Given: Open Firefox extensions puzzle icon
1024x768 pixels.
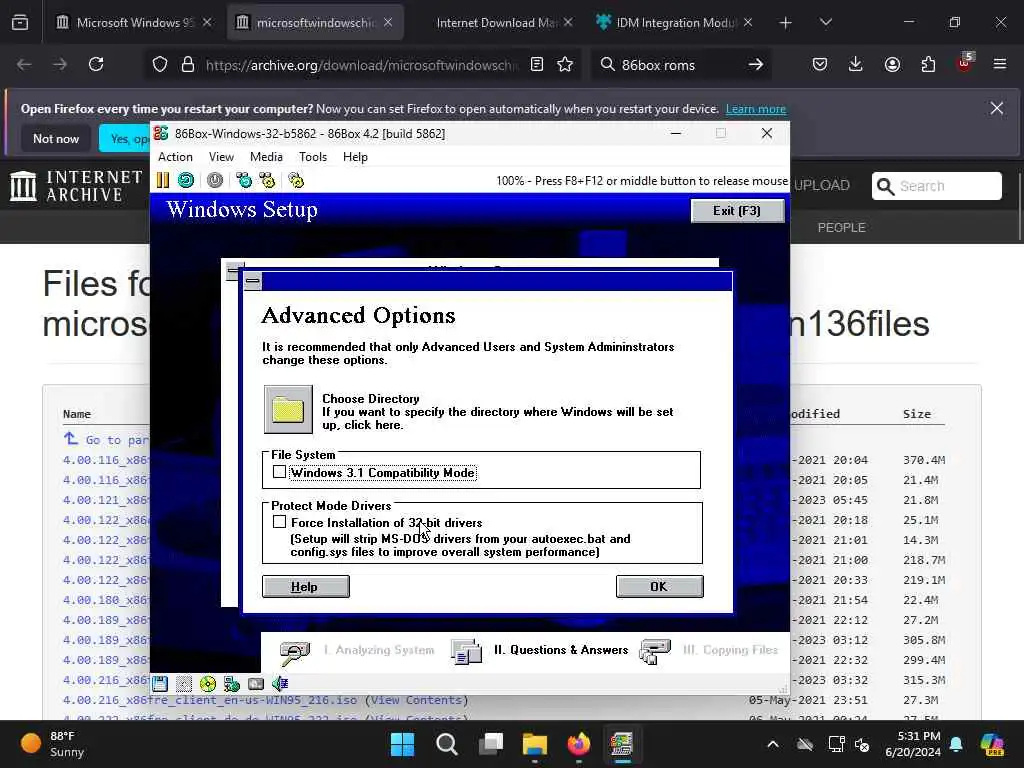Looking at the screenshot, I should [x=928, y=64].
